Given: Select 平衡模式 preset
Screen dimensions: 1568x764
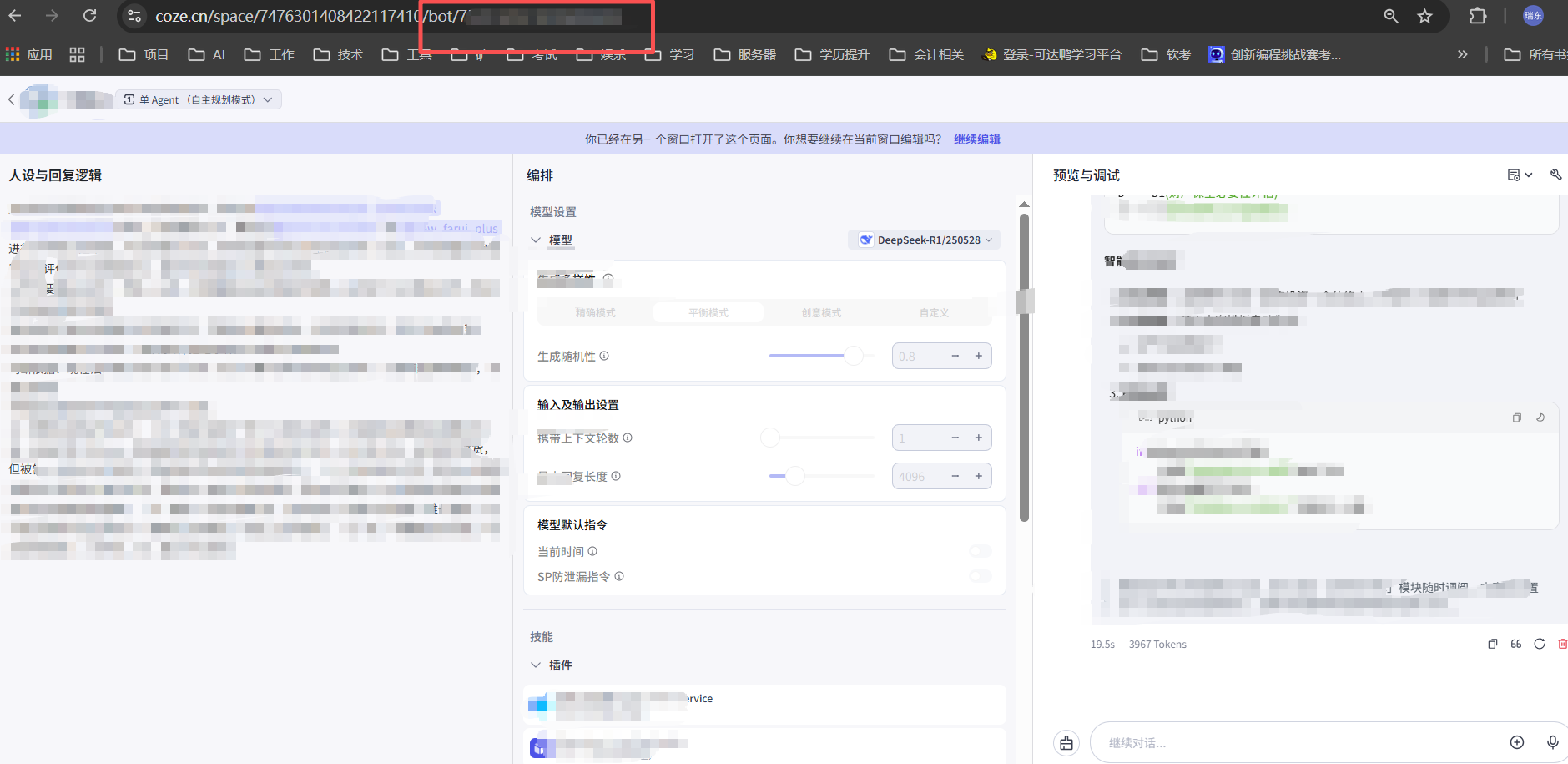Looking at the screenshot, I should pos(708,312).
